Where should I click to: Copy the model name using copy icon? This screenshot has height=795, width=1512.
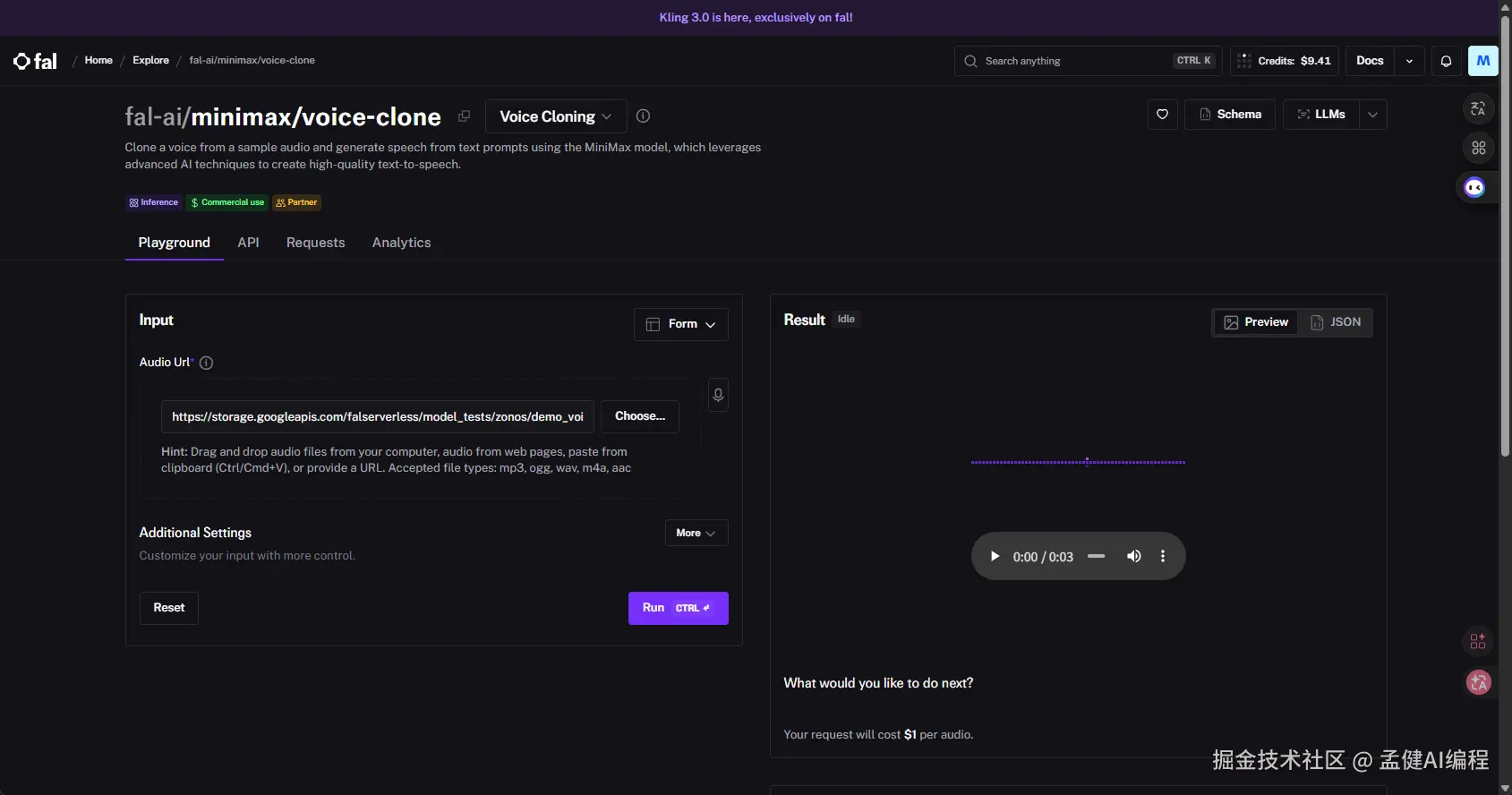tap(464, 116)
